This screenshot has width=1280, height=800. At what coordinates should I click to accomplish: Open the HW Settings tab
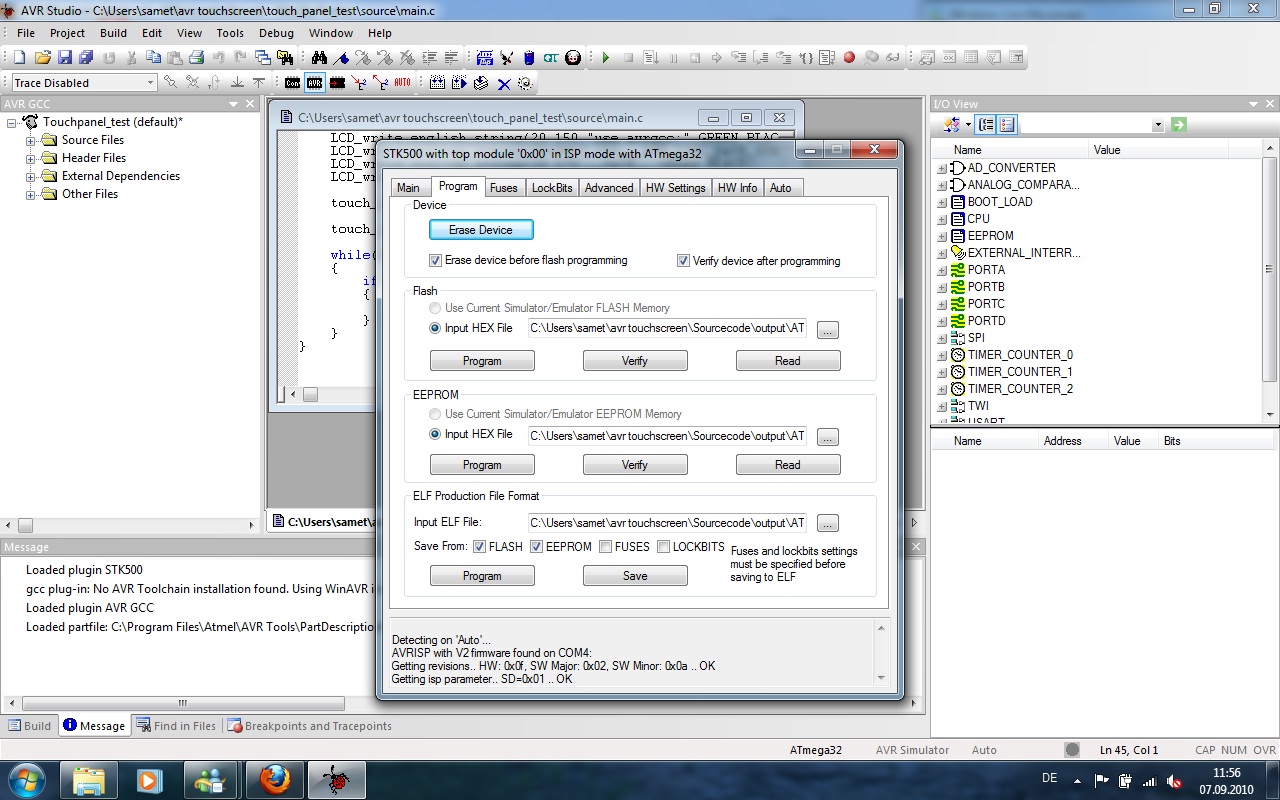675,188
